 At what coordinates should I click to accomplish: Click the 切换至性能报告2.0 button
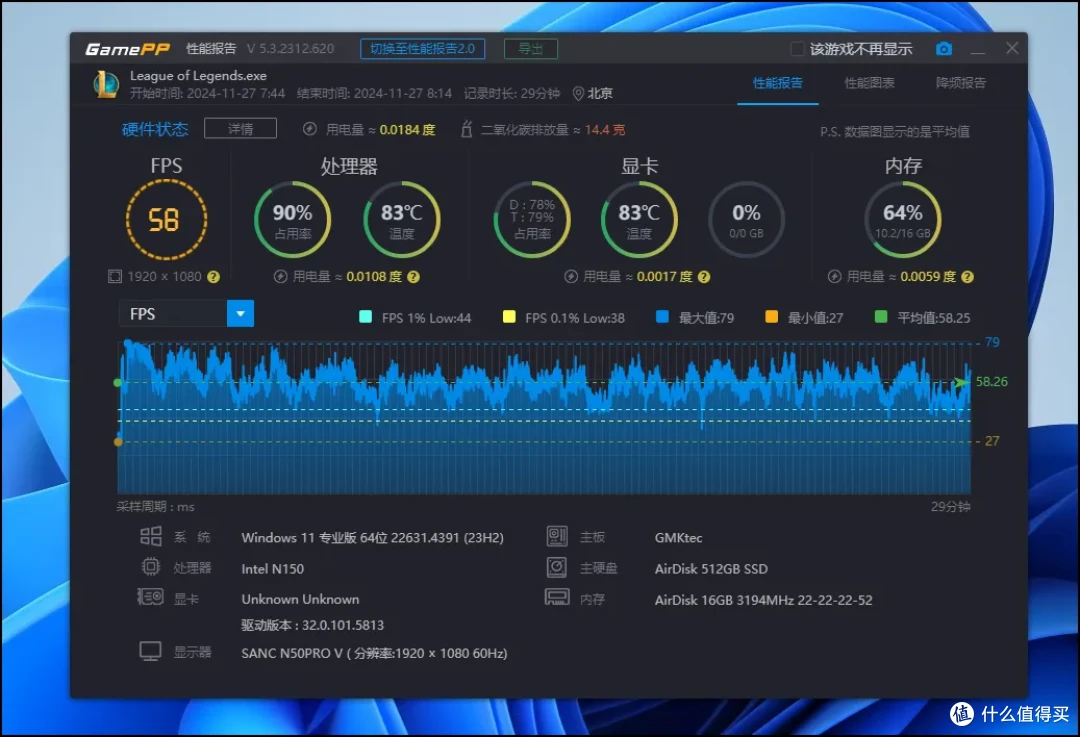tap(422, 49)
